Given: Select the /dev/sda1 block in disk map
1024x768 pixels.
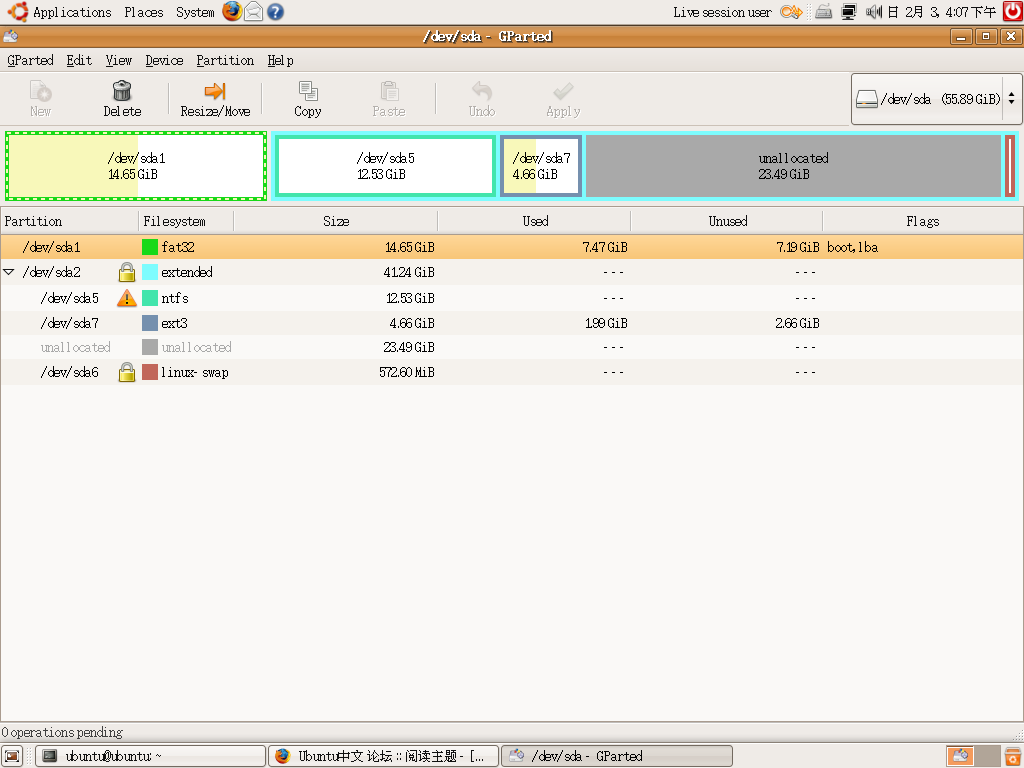Looking at the screenshot, I should click(x=136, y=166).
